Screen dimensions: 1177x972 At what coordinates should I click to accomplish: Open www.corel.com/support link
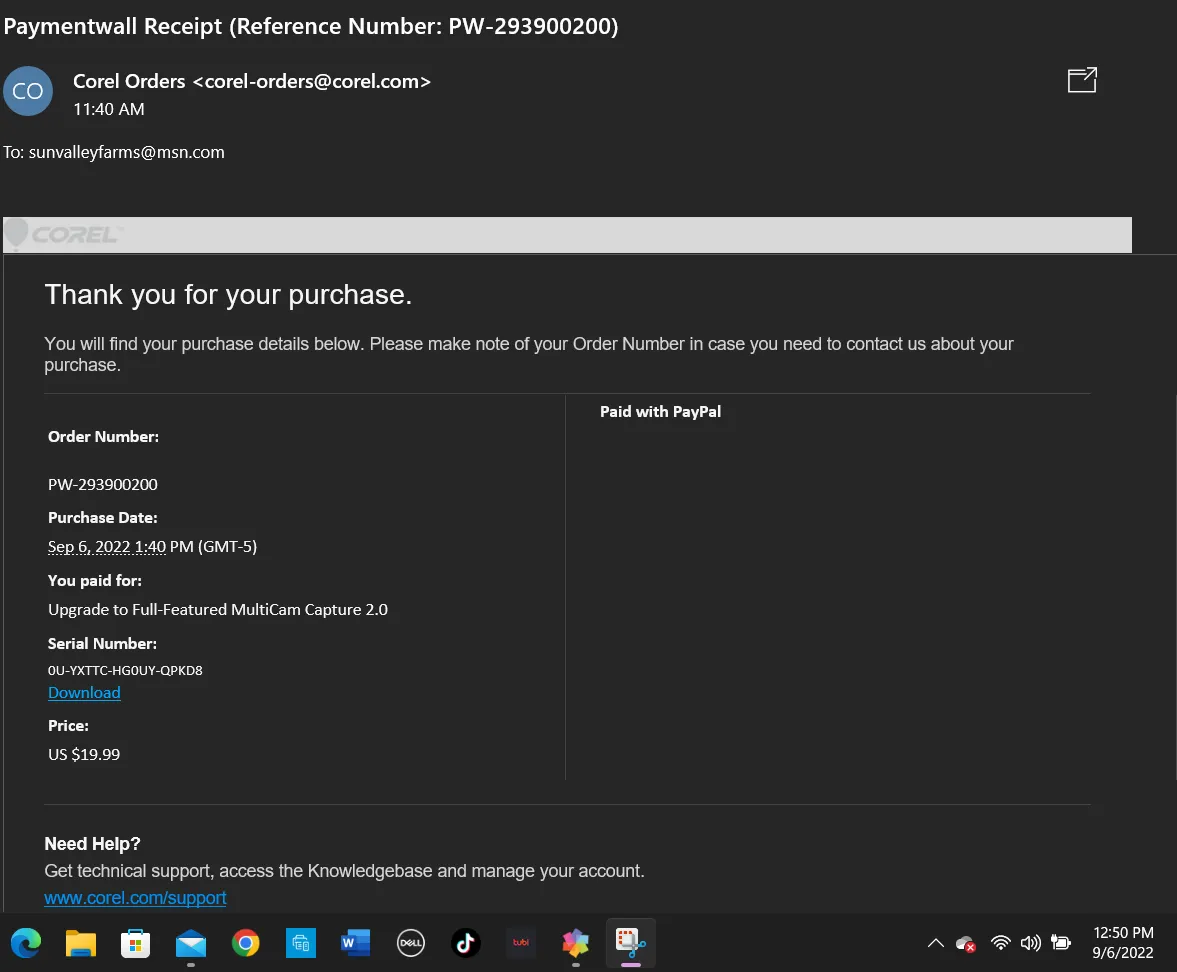point(135,898)
